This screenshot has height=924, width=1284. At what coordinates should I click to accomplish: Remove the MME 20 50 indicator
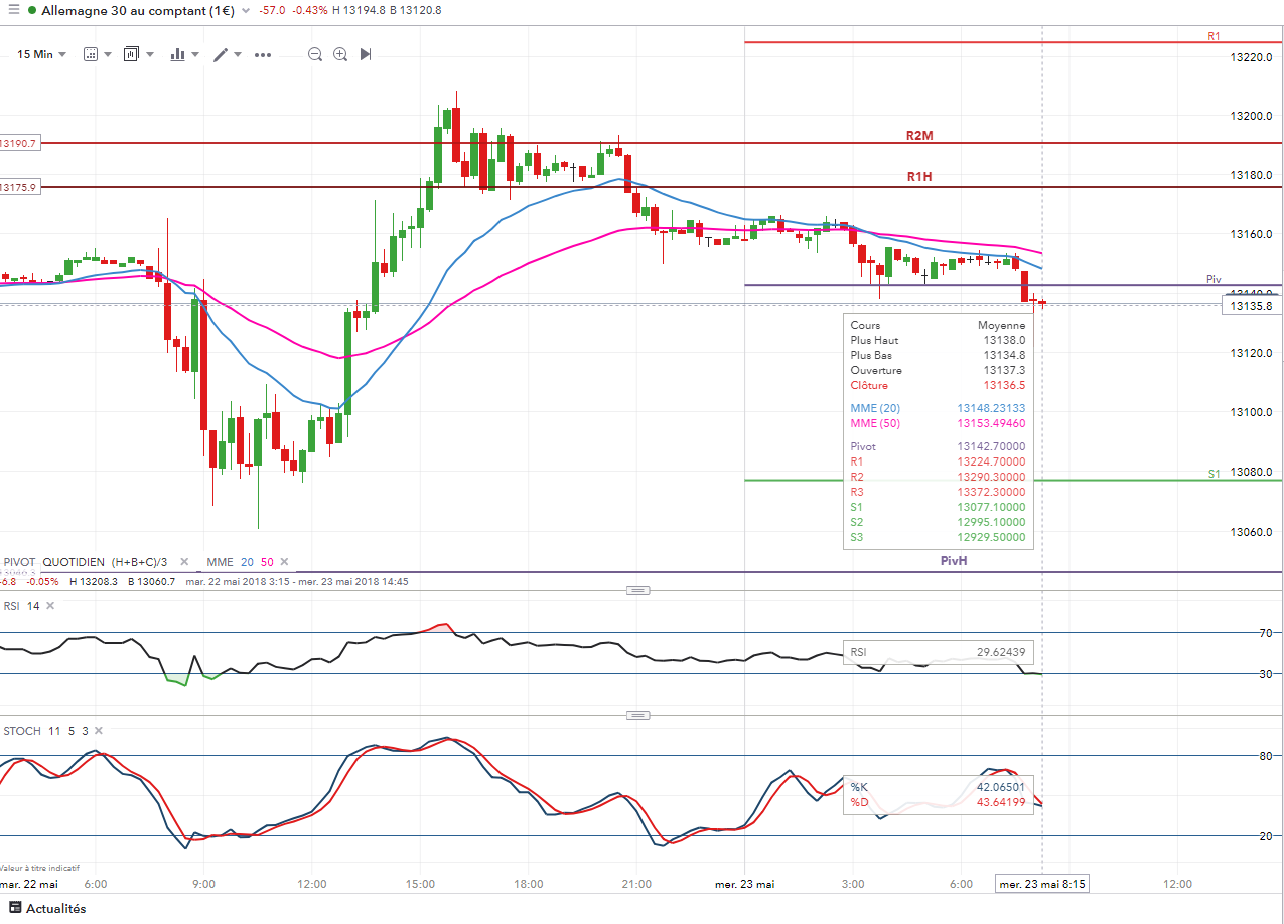pos(284,562)
